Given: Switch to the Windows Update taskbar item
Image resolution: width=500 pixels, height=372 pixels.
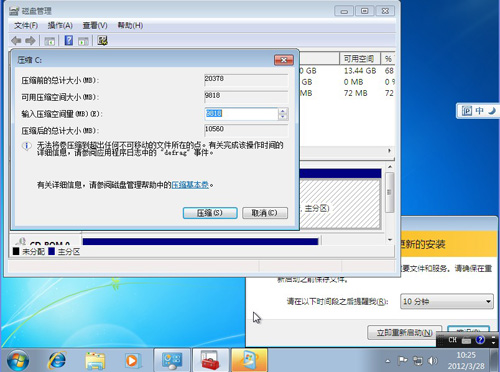Looking at the screenshot, I should tap(249, 360).
